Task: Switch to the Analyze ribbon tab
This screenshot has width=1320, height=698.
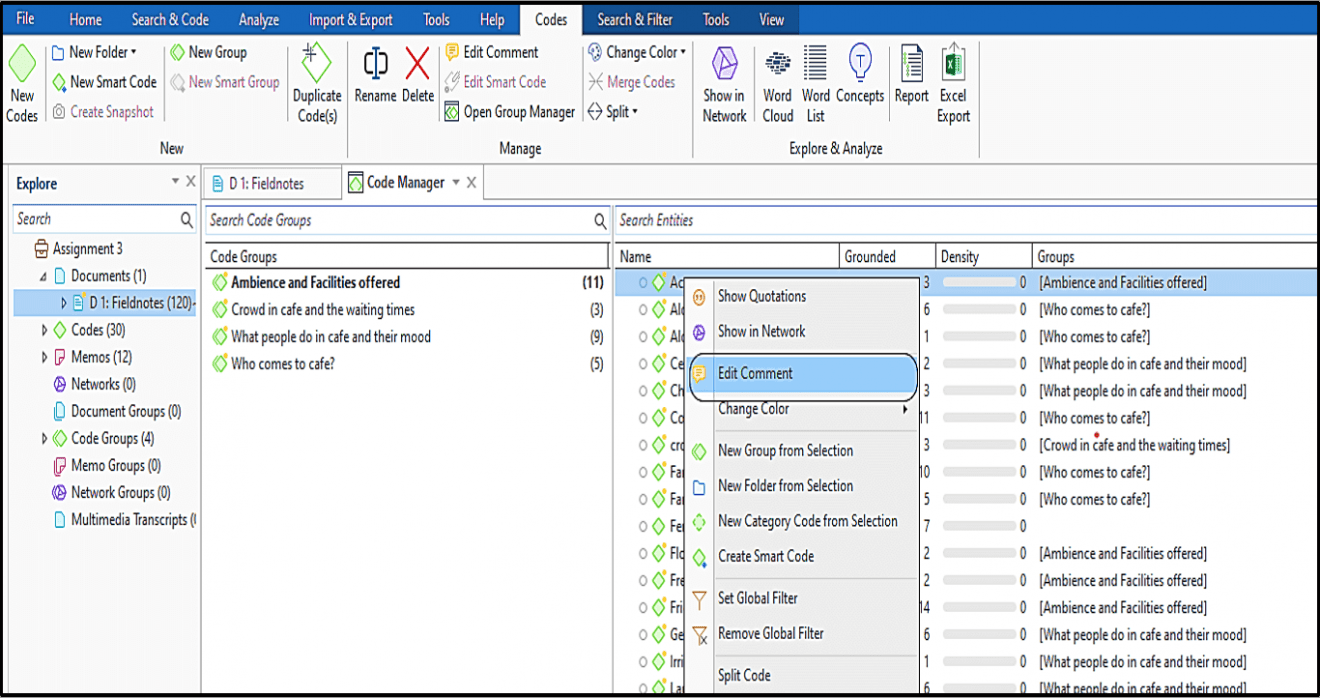Action: 258,19
